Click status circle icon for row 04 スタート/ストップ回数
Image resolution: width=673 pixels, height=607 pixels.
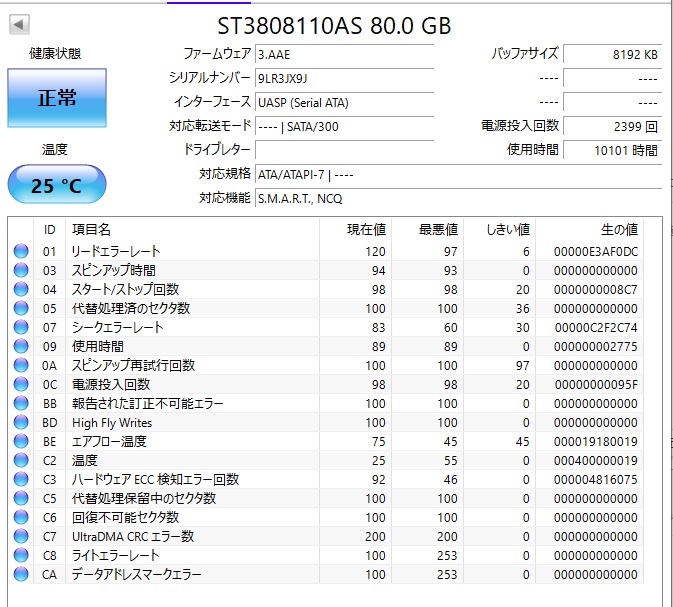coord(21,289)
